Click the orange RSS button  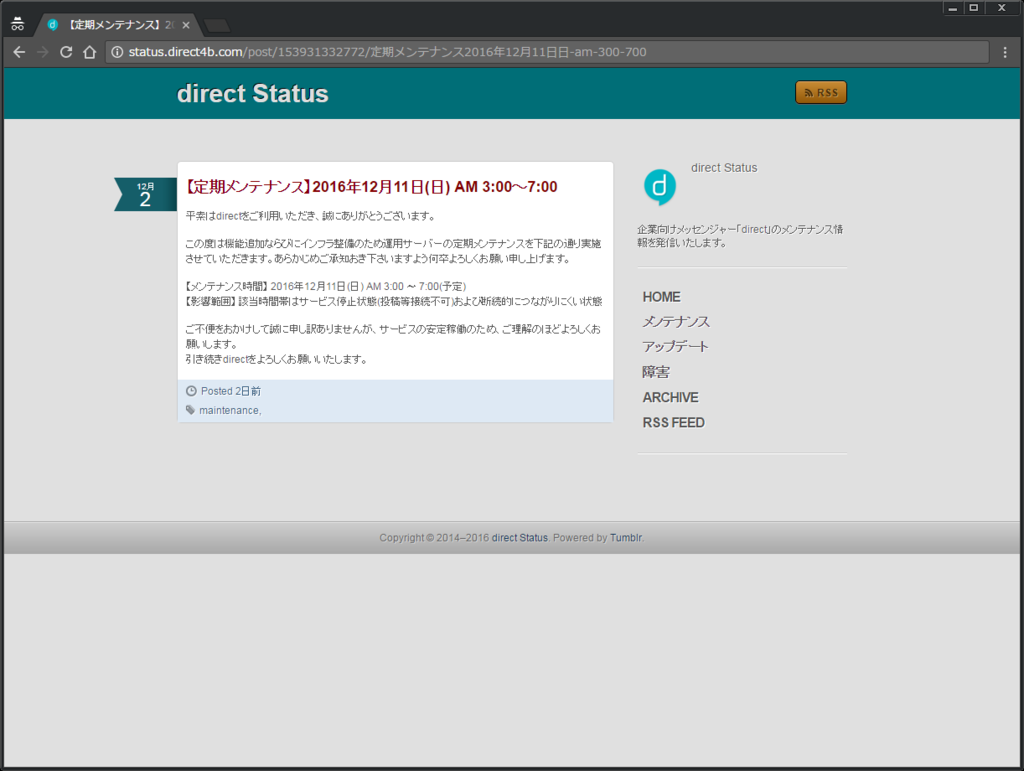[x=821, y=93]
